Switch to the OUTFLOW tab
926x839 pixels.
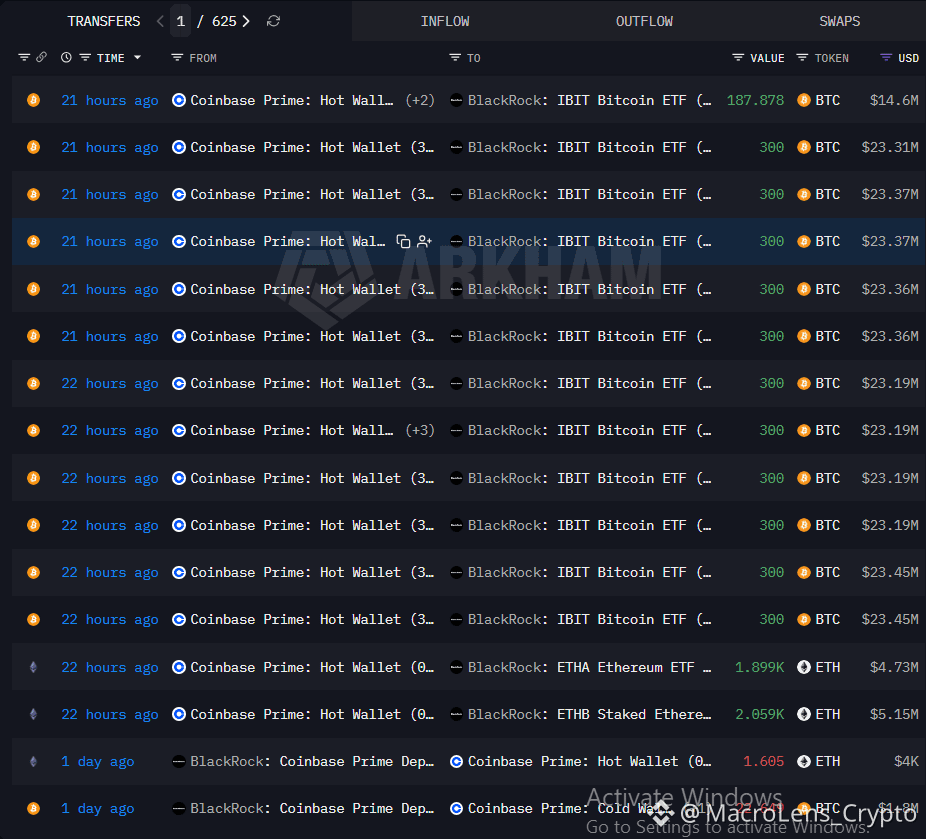tap(644, 21)
